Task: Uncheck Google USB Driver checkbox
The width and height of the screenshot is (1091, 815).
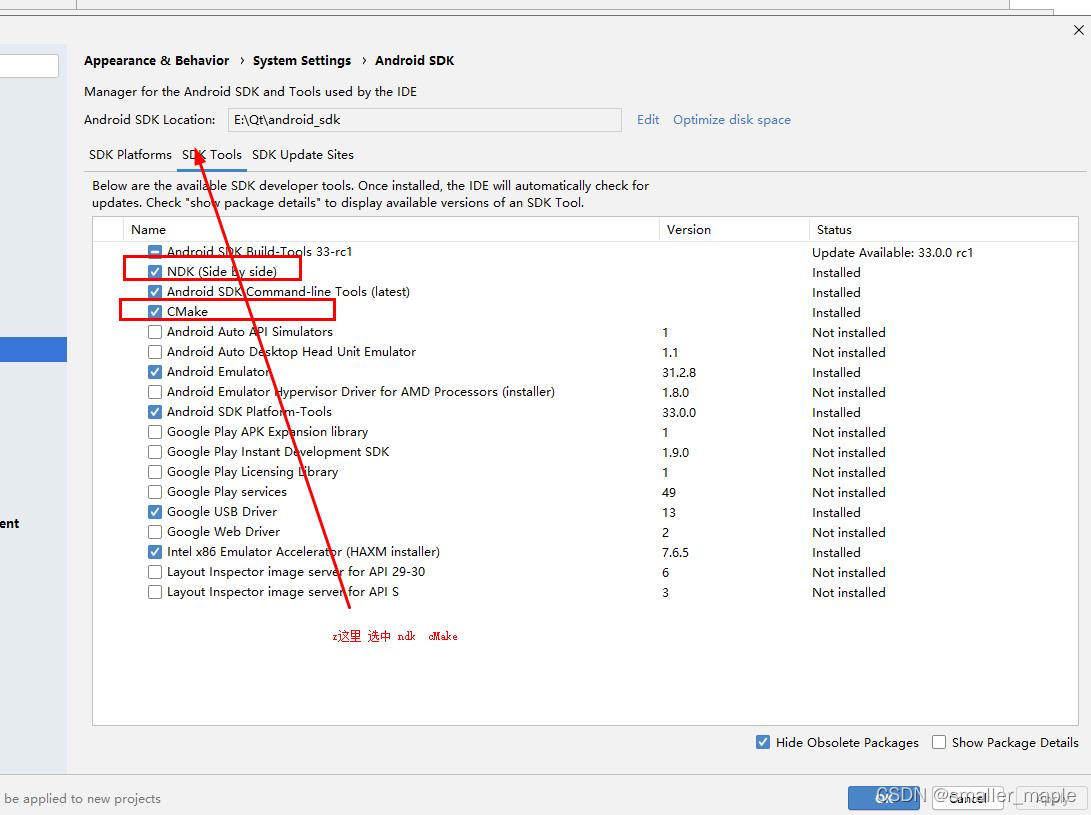Action: coord(154,512)
